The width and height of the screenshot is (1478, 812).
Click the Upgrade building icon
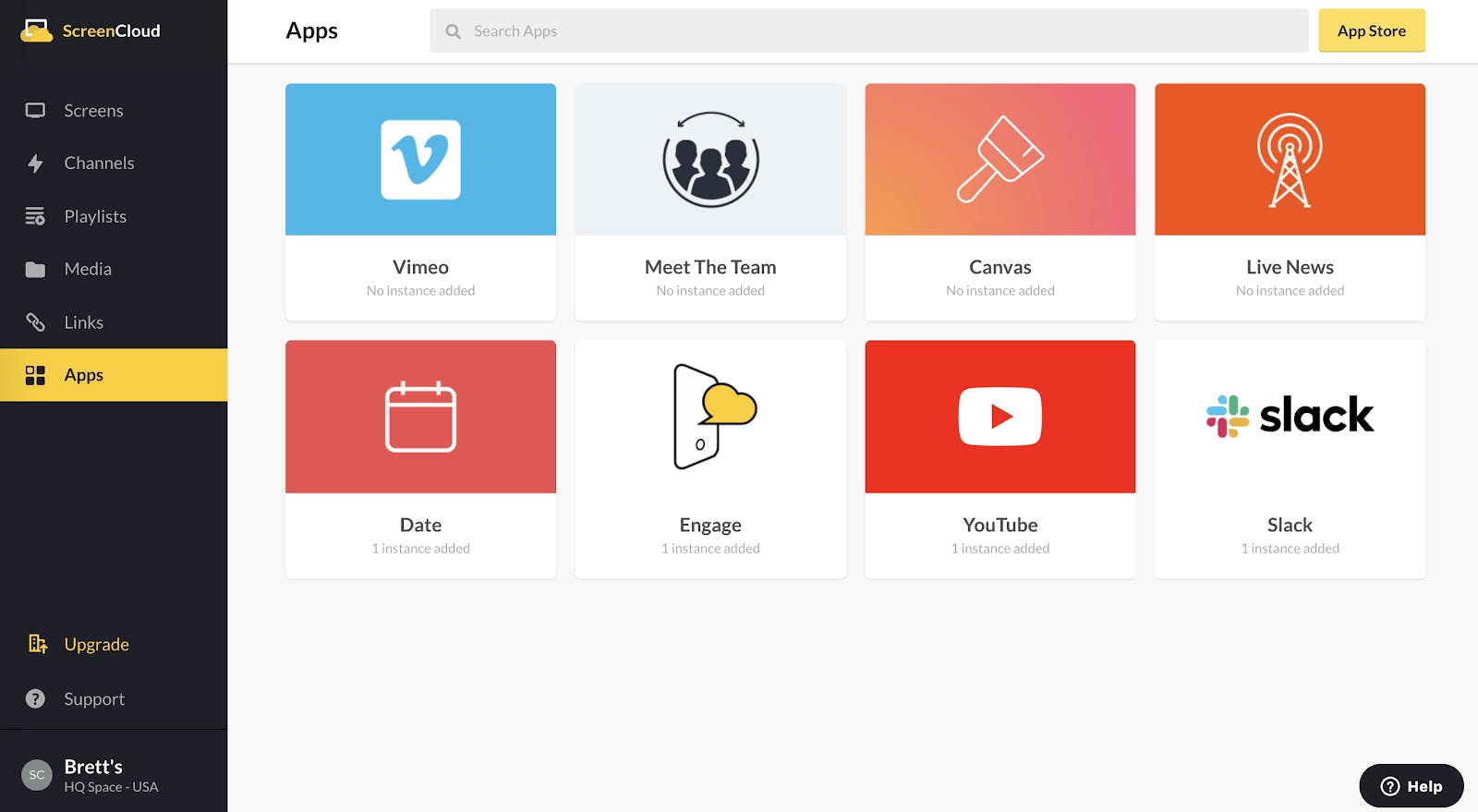[37, 644]
